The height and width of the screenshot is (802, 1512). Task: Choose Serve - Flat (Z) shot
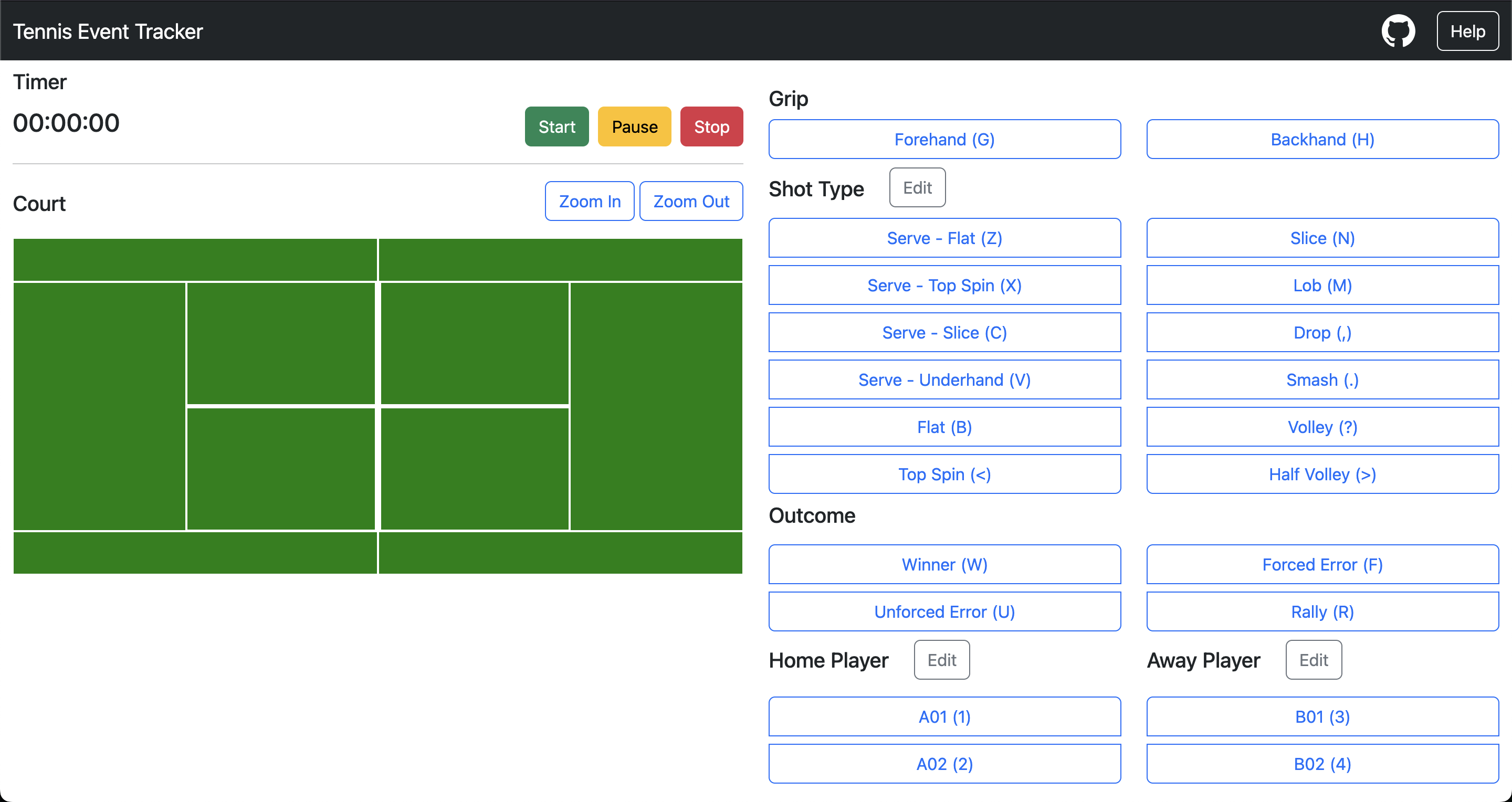point(944,238)
